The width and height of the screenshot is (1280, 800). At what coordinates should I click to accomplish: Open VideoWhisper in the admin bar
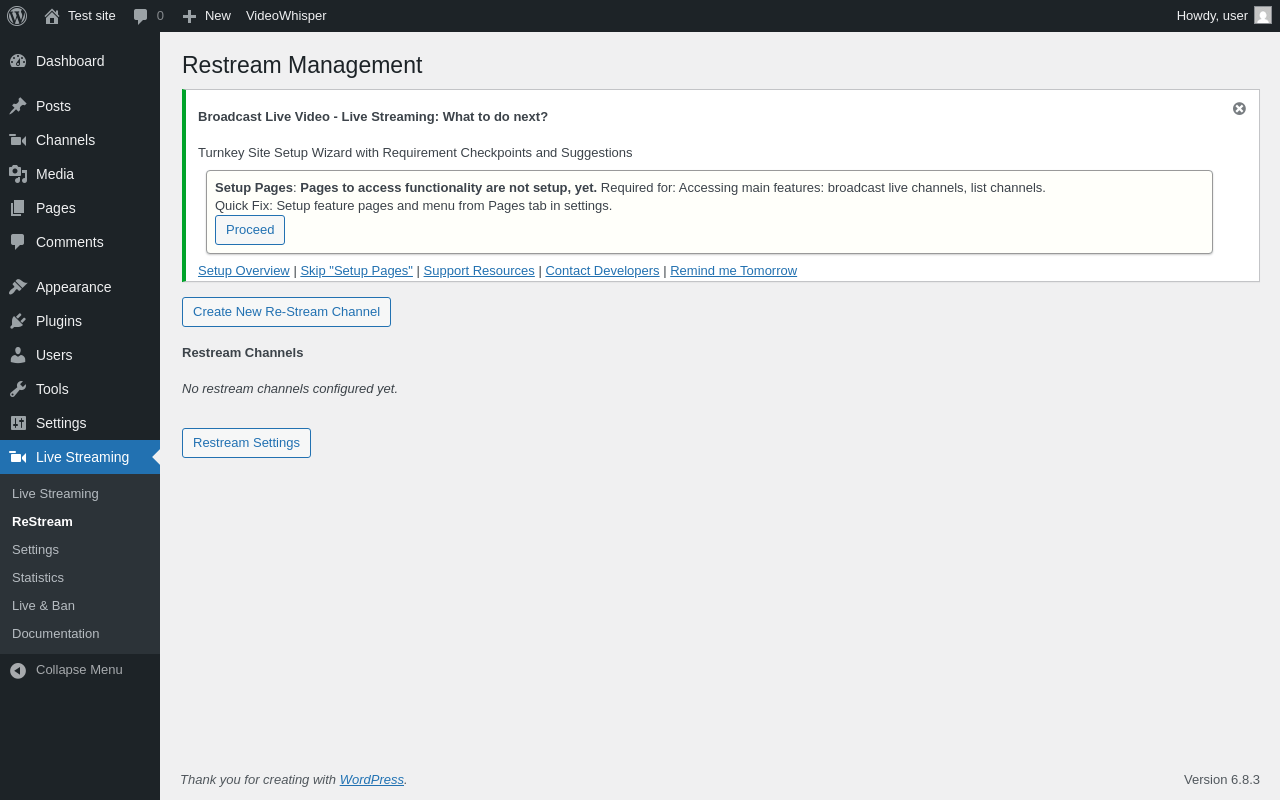coord(286,16)
